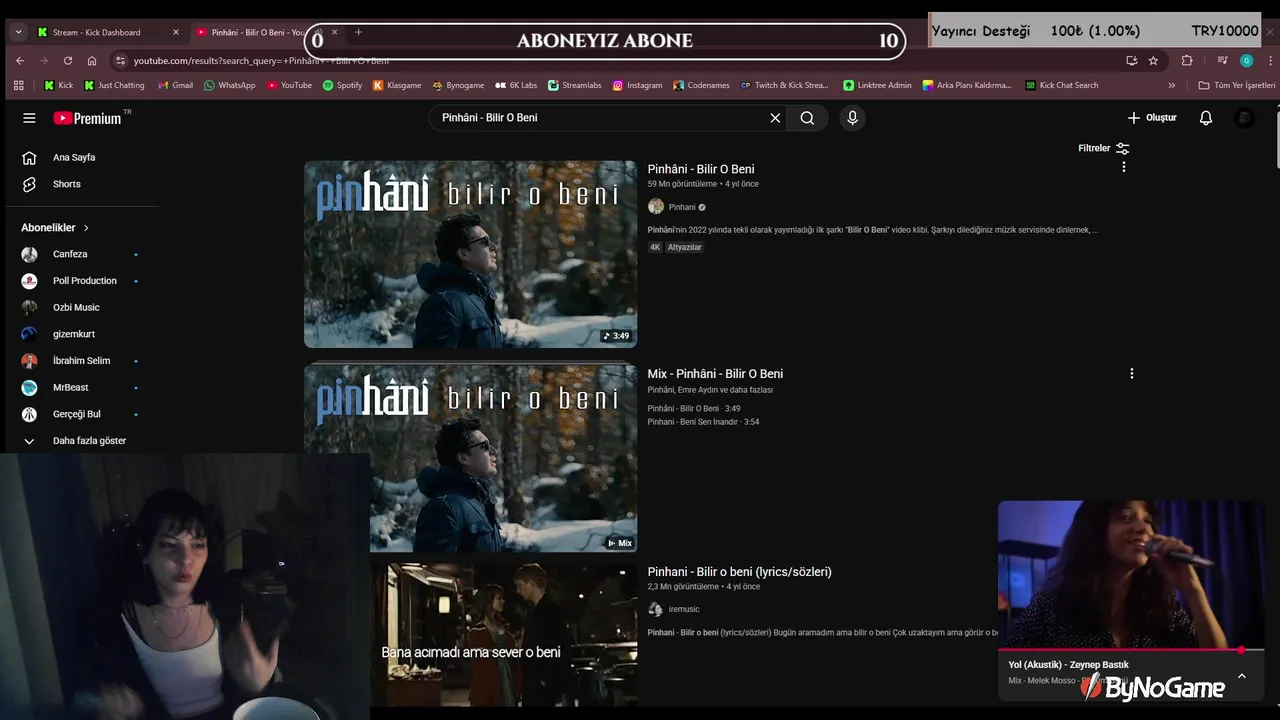Open Spotify bookmark
The image size is (1280, 720).
pyautogui.click(x=342, y=85)
